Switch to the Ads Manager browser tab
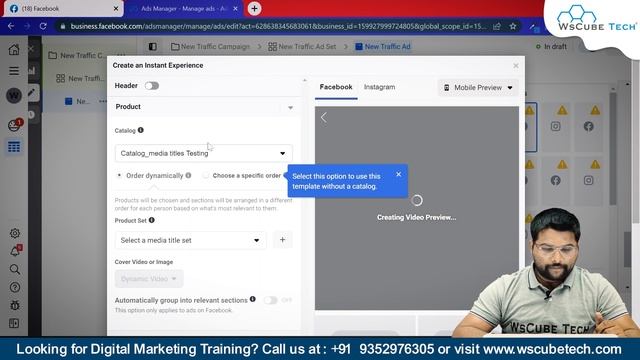The width and height of the screenshot is (640, 360). click(184, 9)
